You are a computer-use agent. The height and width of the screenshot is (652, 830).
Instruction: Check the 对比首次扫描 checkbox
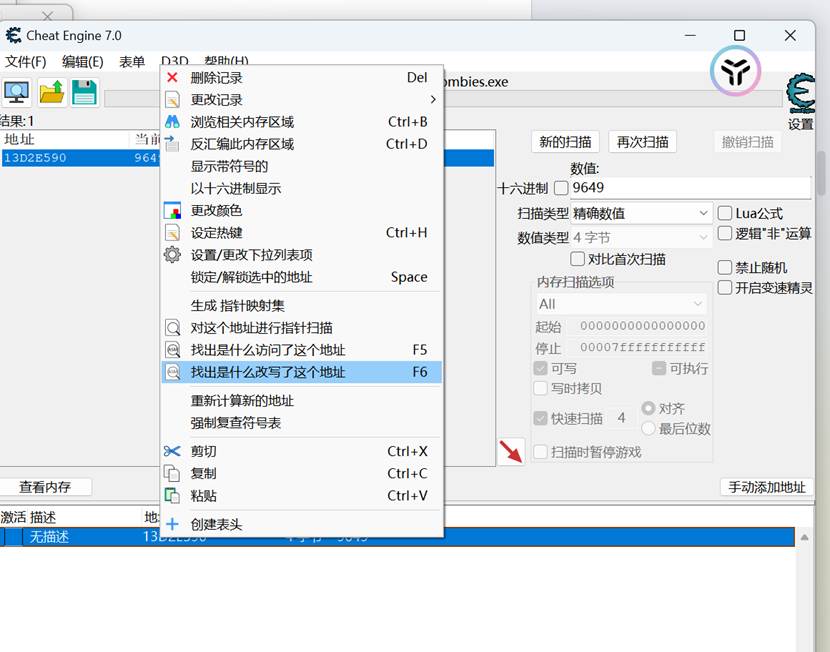point(578,259)
